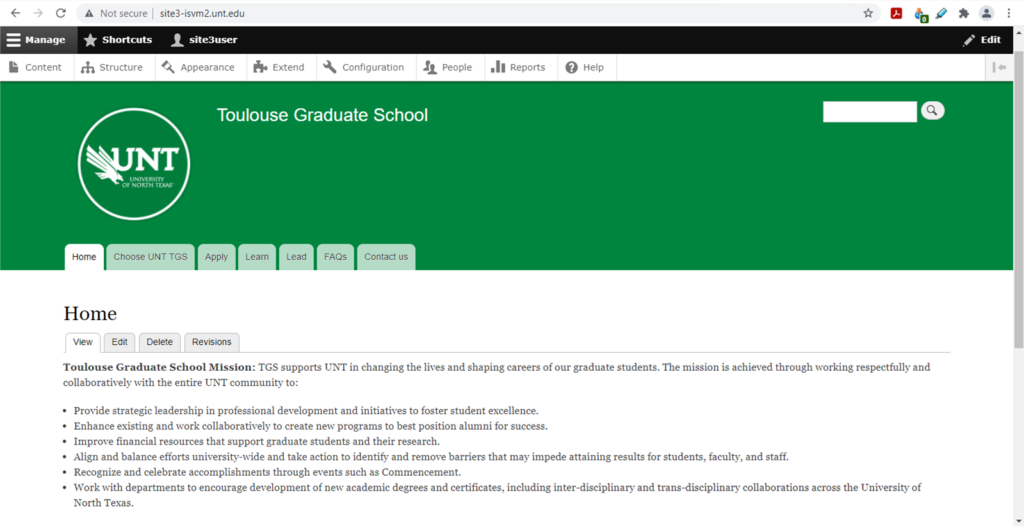The image size is (1024, 527).
Task: Open the FAQs navigation tab
Action: [x=336, y=257]
